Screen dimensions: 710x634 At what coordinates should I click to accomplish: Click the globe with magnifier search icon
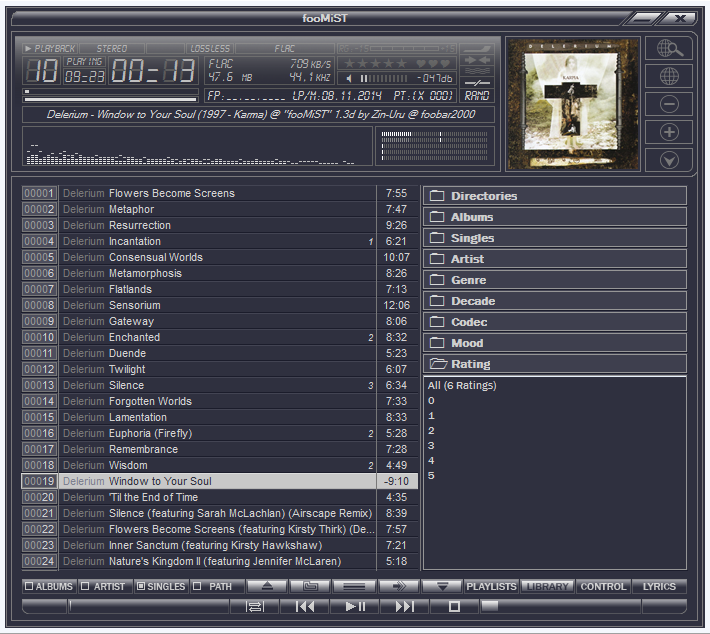(669, 49)
